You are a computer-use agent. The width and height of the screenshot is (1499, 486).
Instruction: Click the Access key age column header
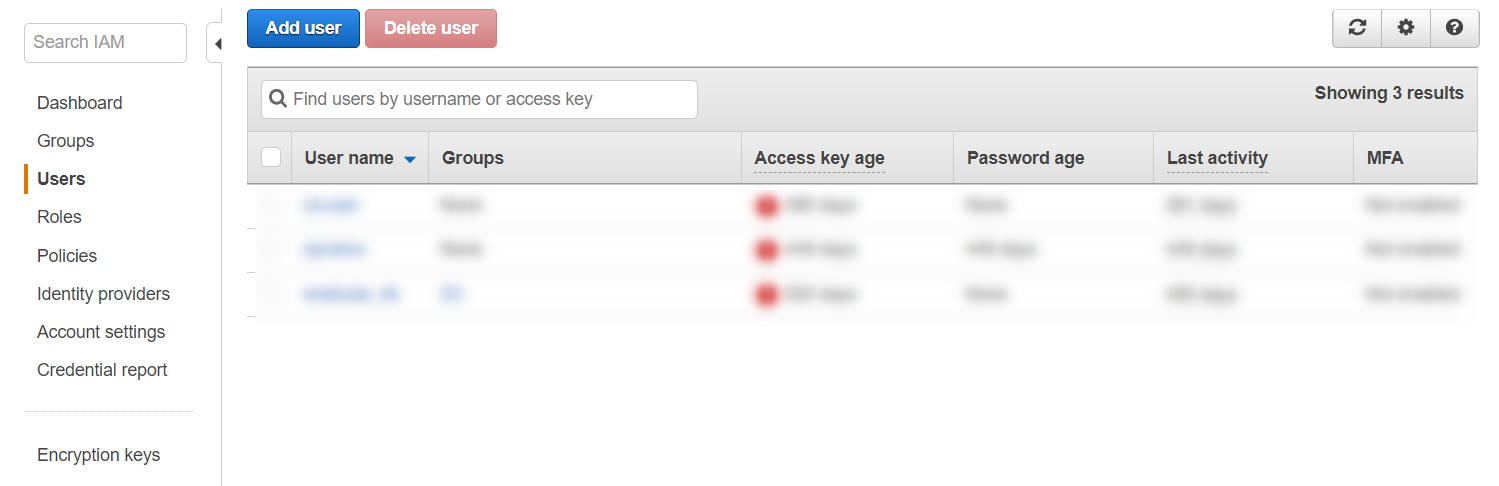tap(819, 158)
